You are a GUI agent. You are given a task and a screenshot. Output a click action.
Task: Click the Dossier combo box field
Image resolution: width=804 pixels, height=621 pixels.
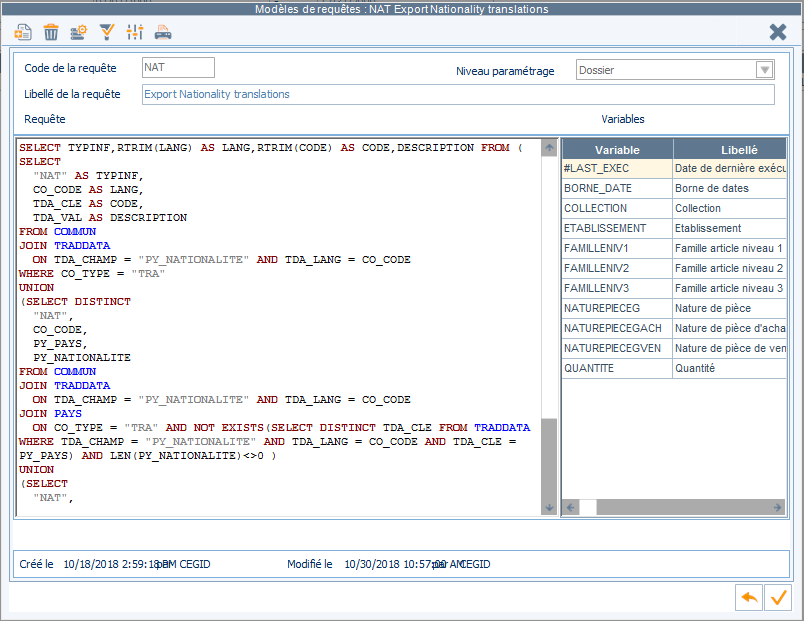tap(675, 70)
